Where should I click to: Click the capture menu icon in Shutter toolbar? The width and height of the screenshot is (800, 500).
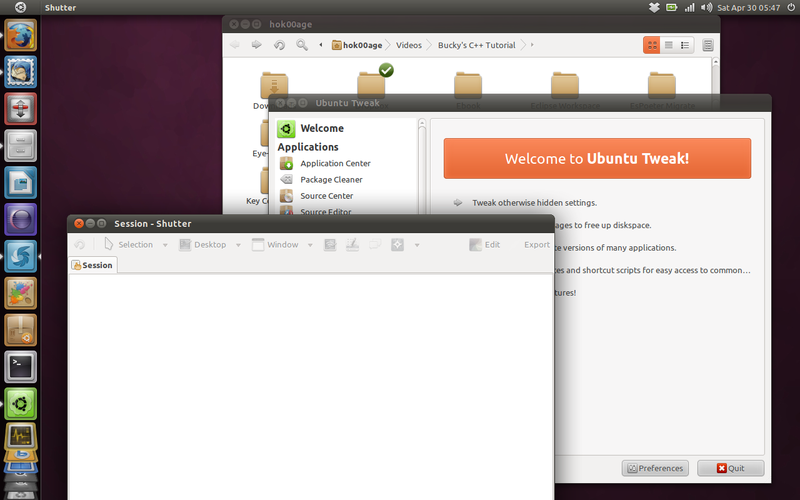point(353,245)
